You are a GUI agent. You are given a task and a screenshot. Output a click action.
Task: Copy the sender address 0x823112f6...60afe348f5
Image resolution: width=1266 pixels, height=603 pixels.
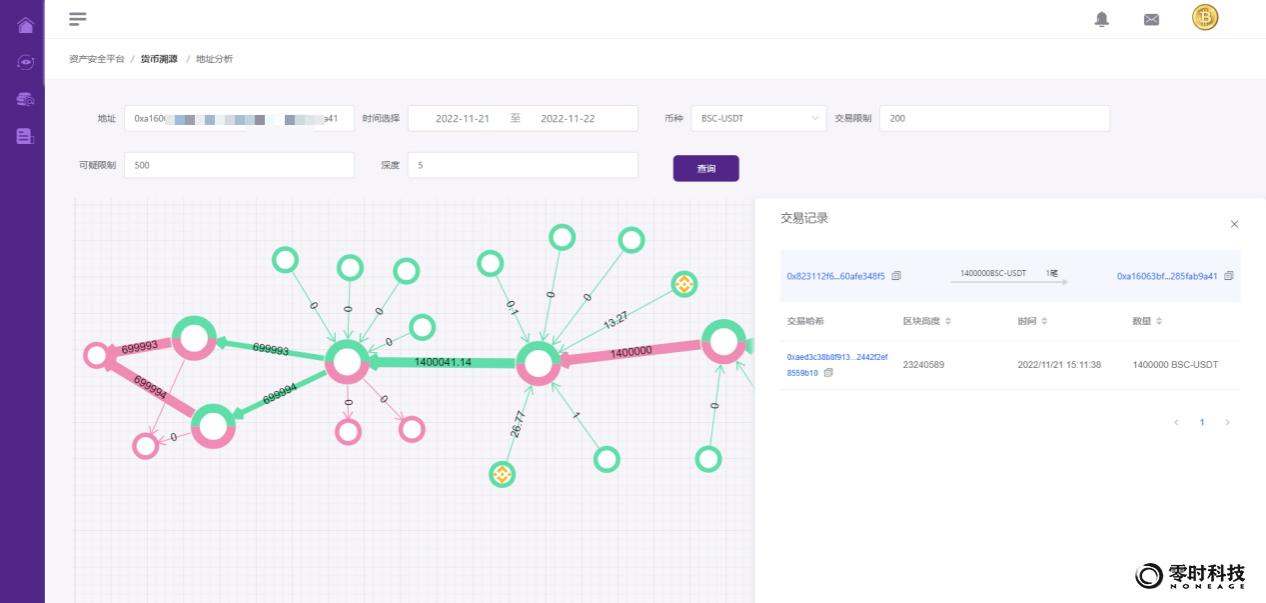tap(896, 276)
